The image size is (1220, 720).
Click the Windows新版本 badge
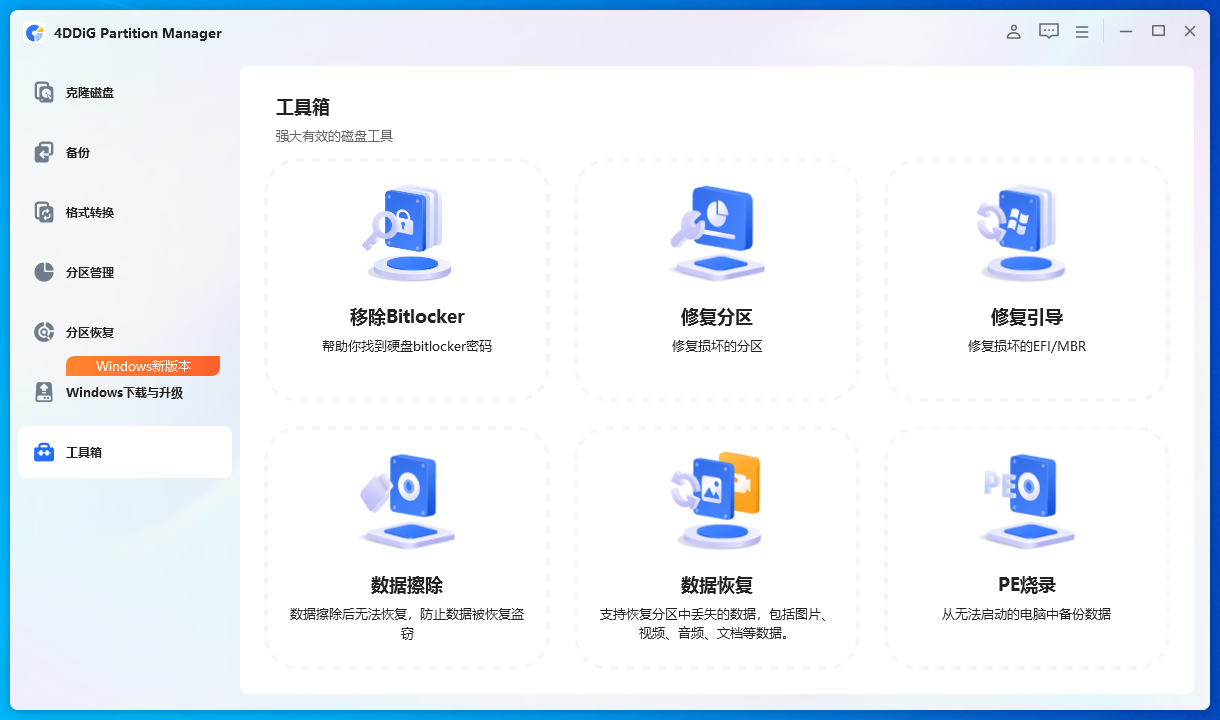pos(143,366)
